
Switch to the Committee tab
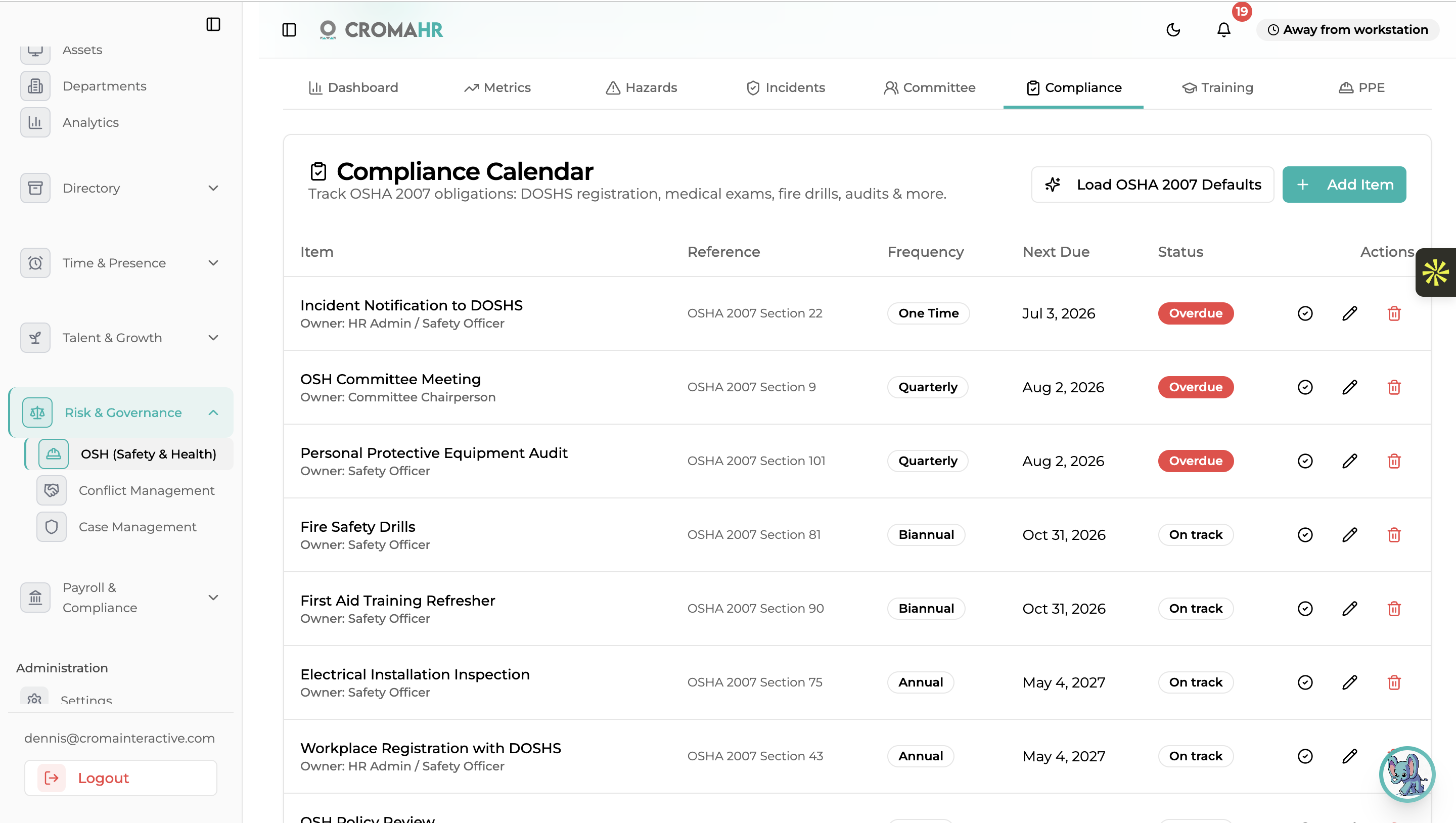point(930,87)
